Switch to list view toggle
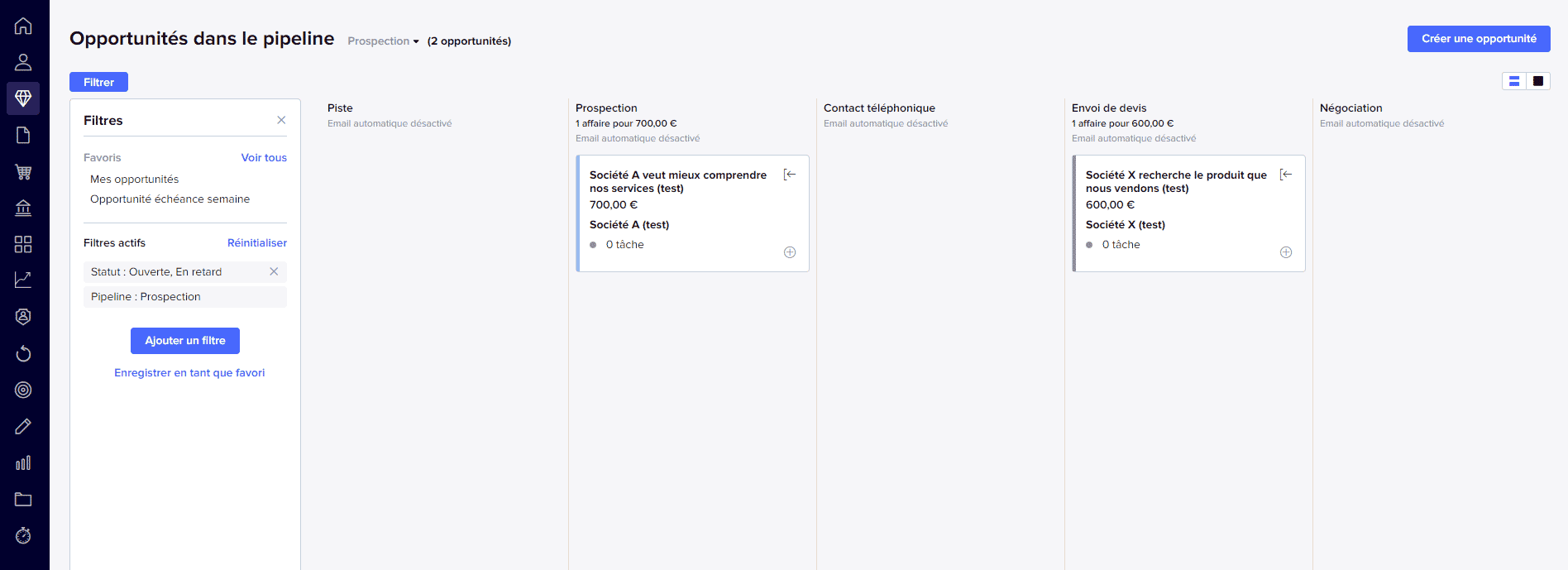1568x570 pixels. pos(1514,81)
